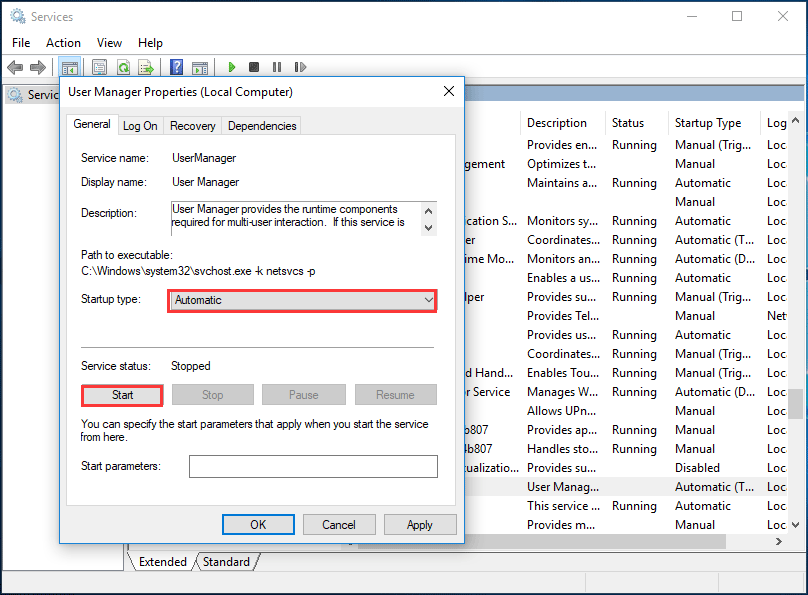Click the OK button
This screenshot has width=808, height=595.
coord(258,524)
